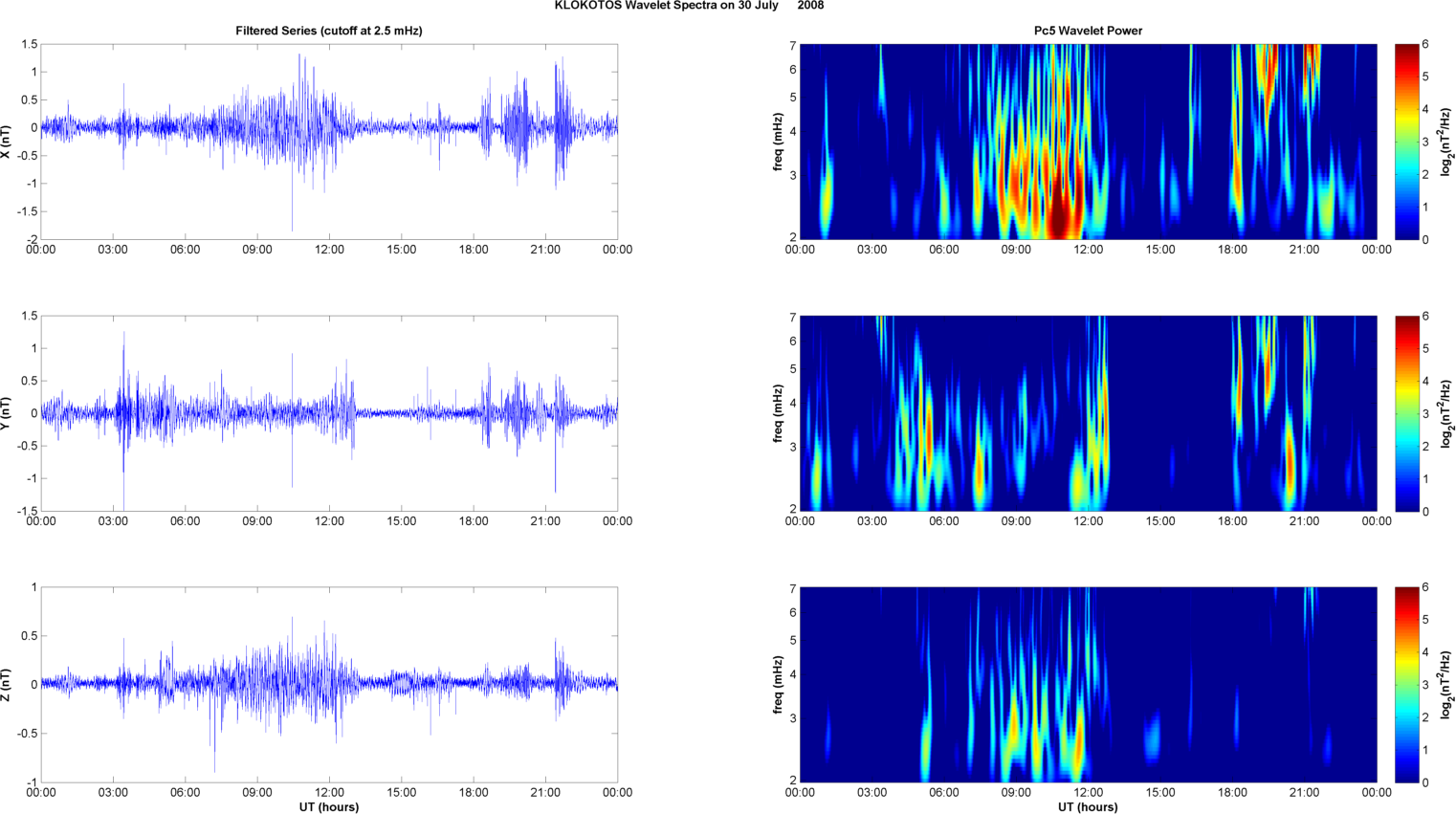Screen dimensions: 1456x814
Task: Click the -2 tick on the X (nT) axis
Action: click(32, 239)
